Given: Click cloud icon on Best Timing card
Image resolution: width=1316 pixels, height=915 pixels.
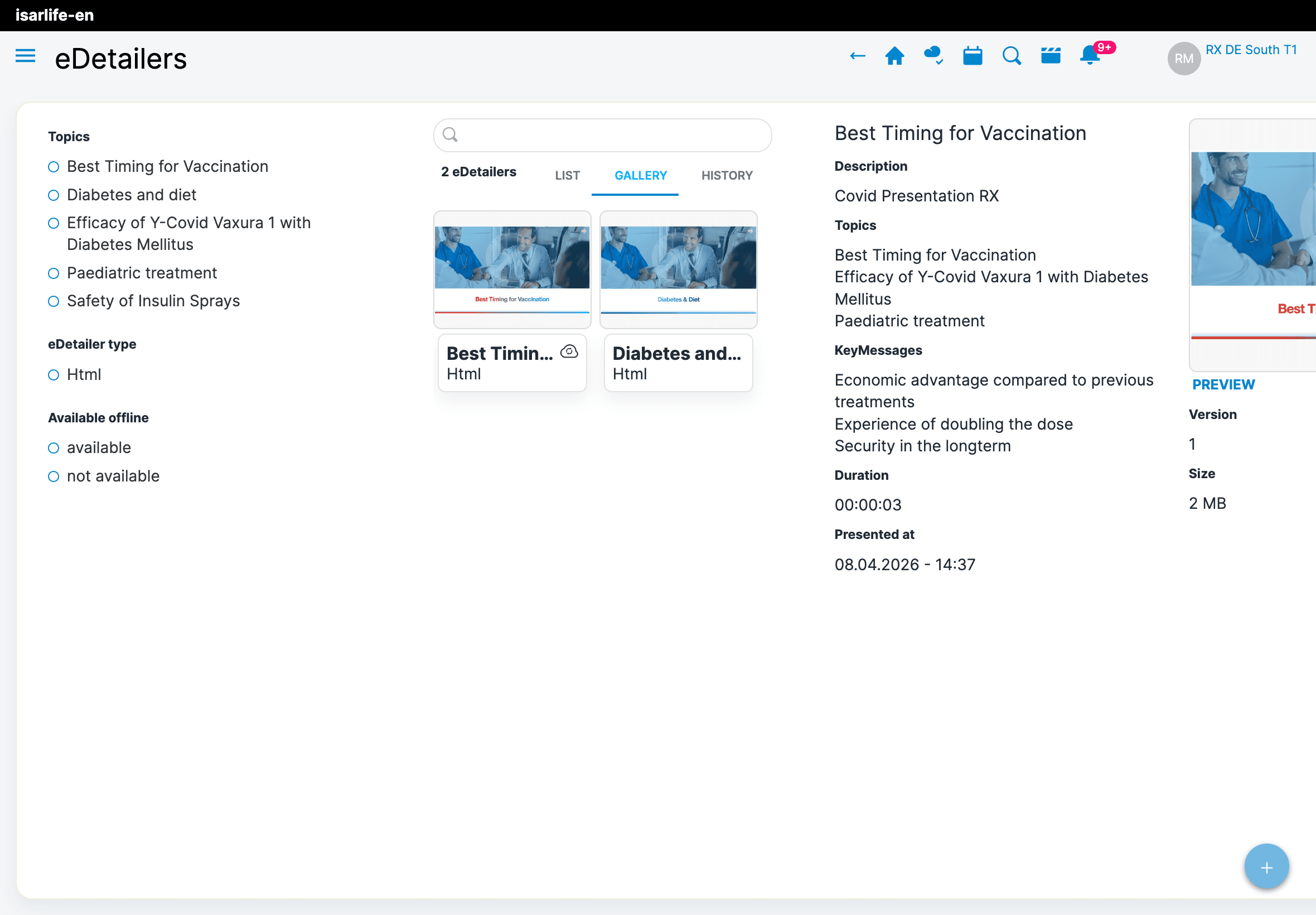Looking at the screenshot, I should point(569,352).
